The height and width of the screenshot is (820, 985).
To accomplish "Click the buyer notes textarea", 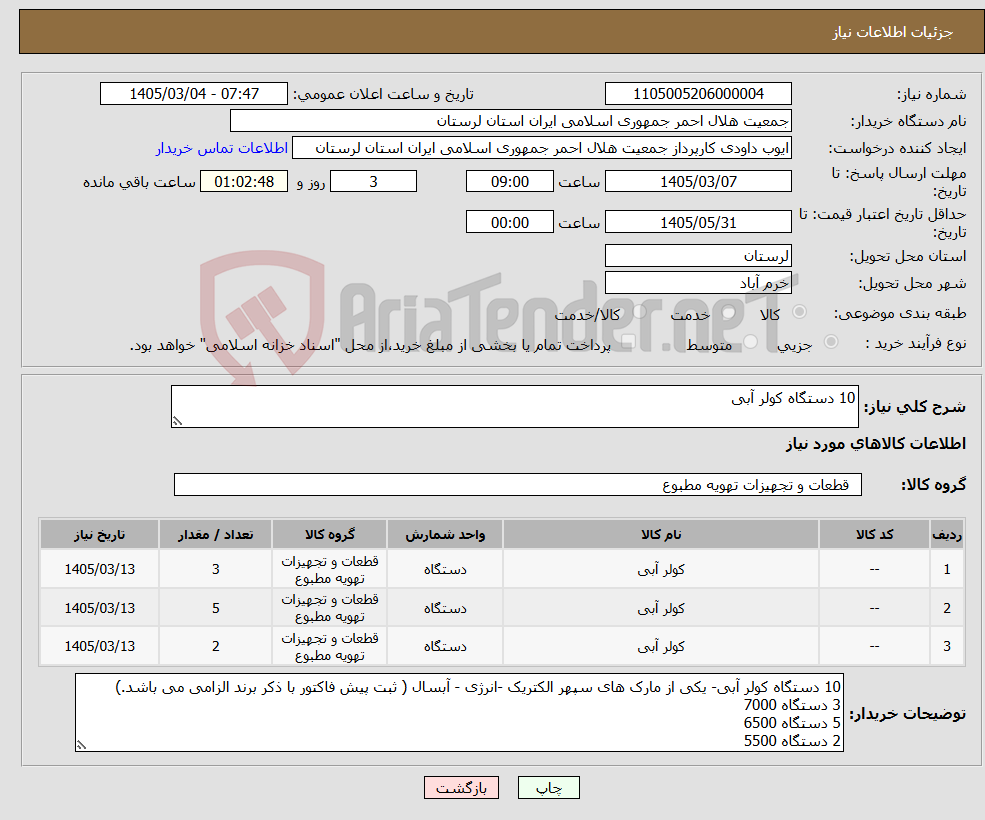I will pos(459,713).
